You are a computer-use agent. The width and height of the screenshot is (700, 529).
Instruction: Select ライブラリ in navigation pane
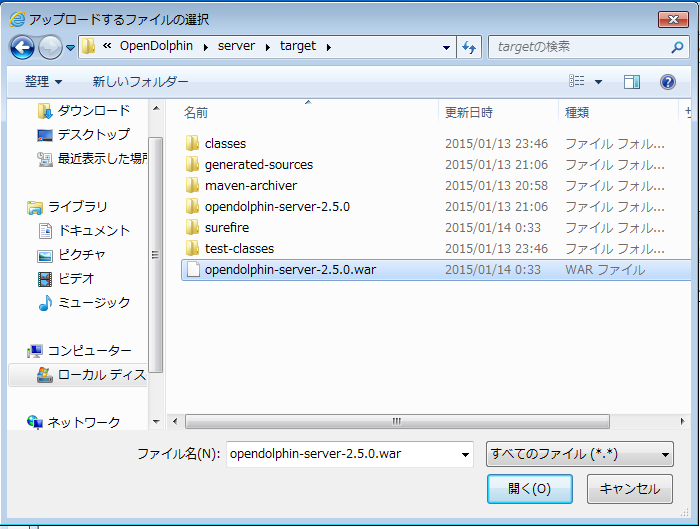point(67,207)
